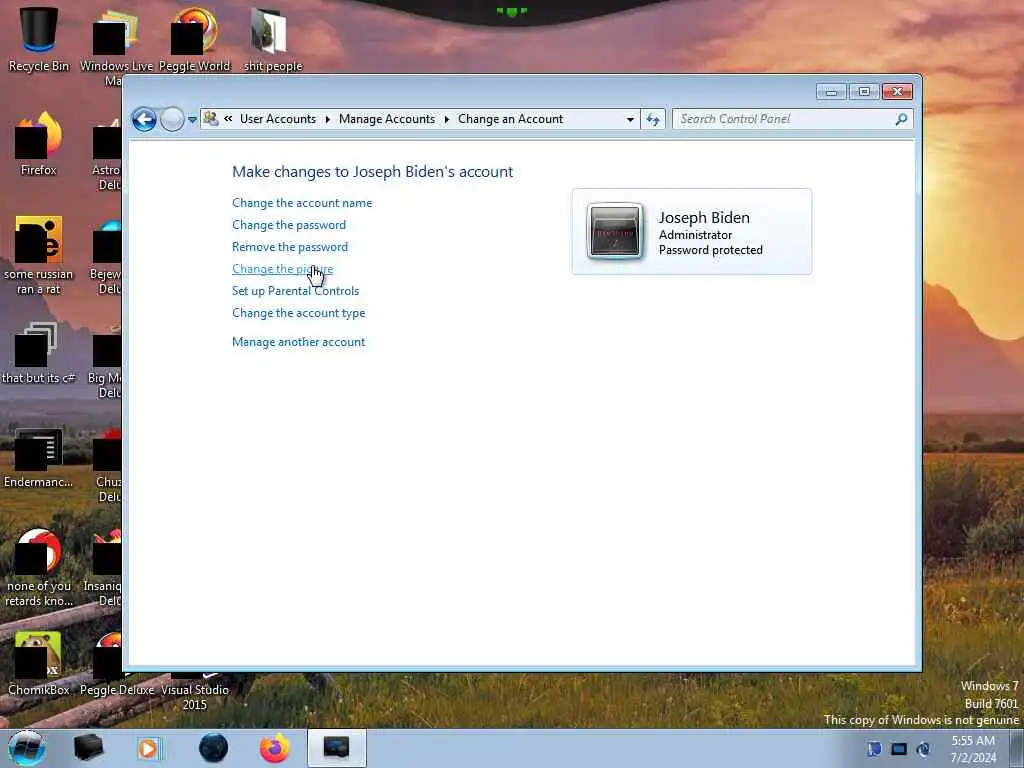Click the monitor icon in system tray
The width and height of the screenshot is (1024, 768).
point(899,749)
